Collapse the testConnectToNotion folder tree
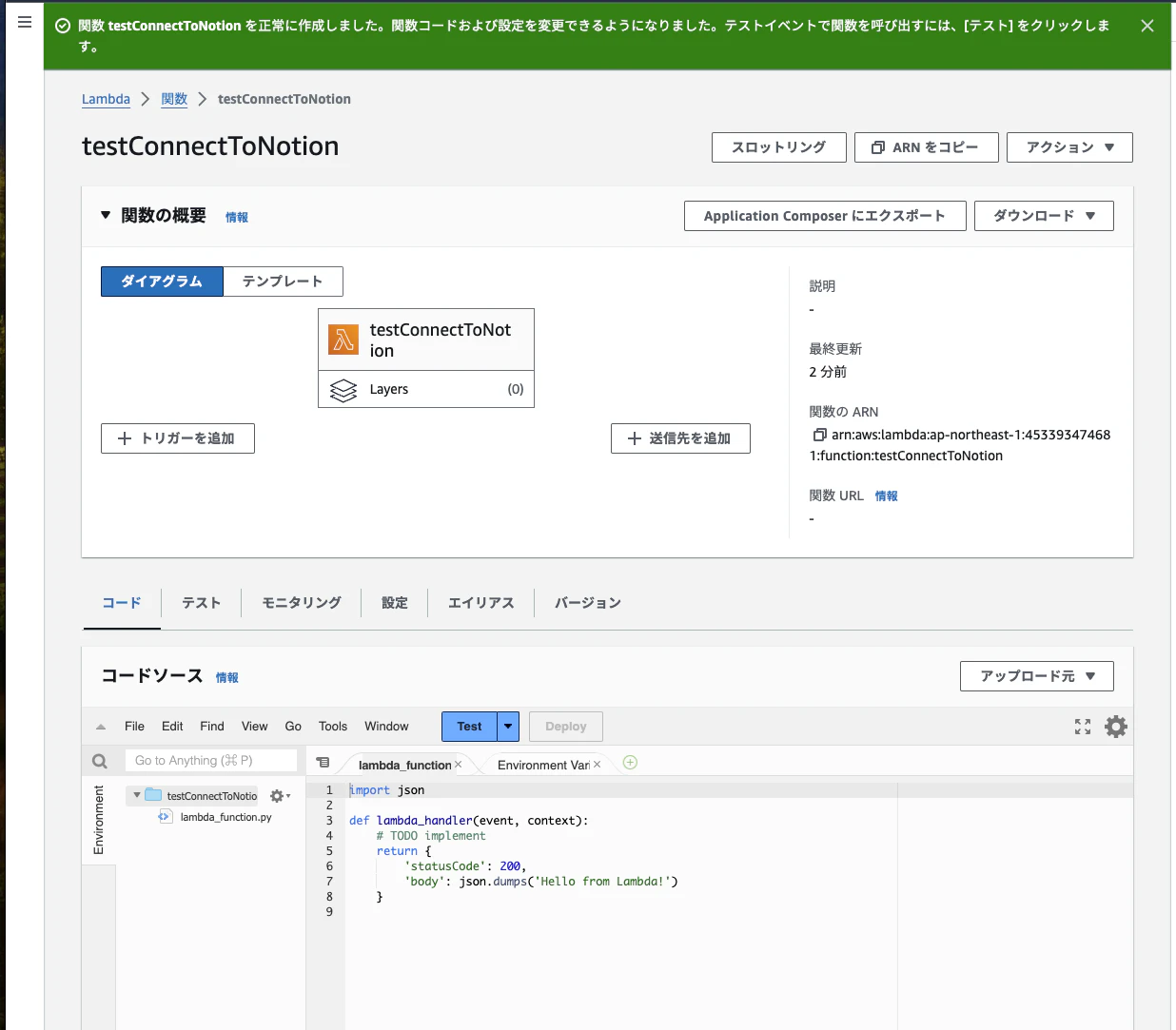Viewport: 1176px width, 1030px height. 137,795
